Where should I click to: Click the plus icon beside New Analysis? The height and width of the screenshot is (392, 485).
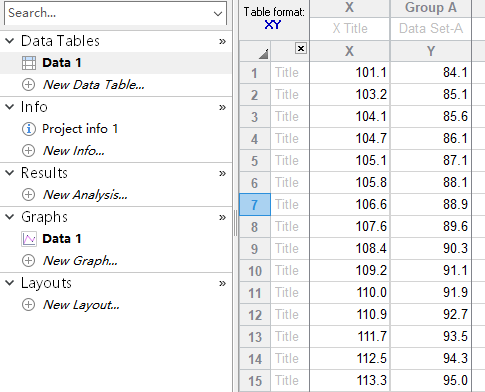pos(28,195)
